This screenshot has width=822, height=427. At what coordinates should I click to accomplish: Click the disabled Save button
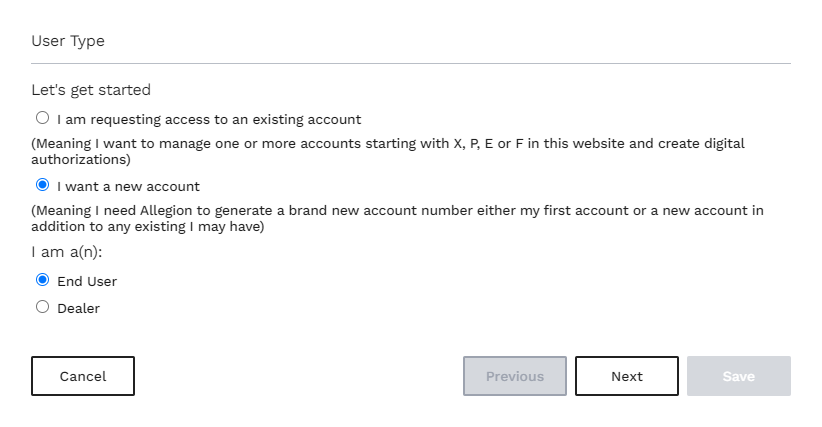tap(739, 376)
